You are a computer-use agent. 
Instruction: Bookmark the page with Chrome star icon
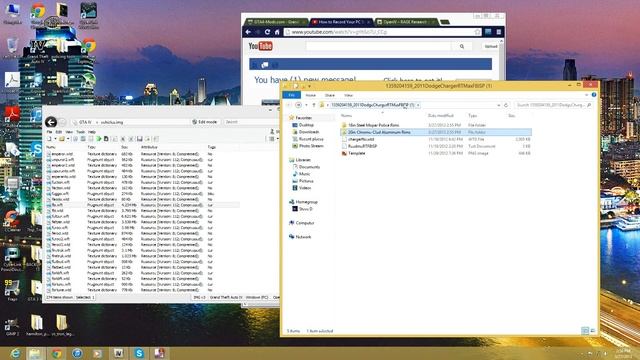click(x=477, y=32)
